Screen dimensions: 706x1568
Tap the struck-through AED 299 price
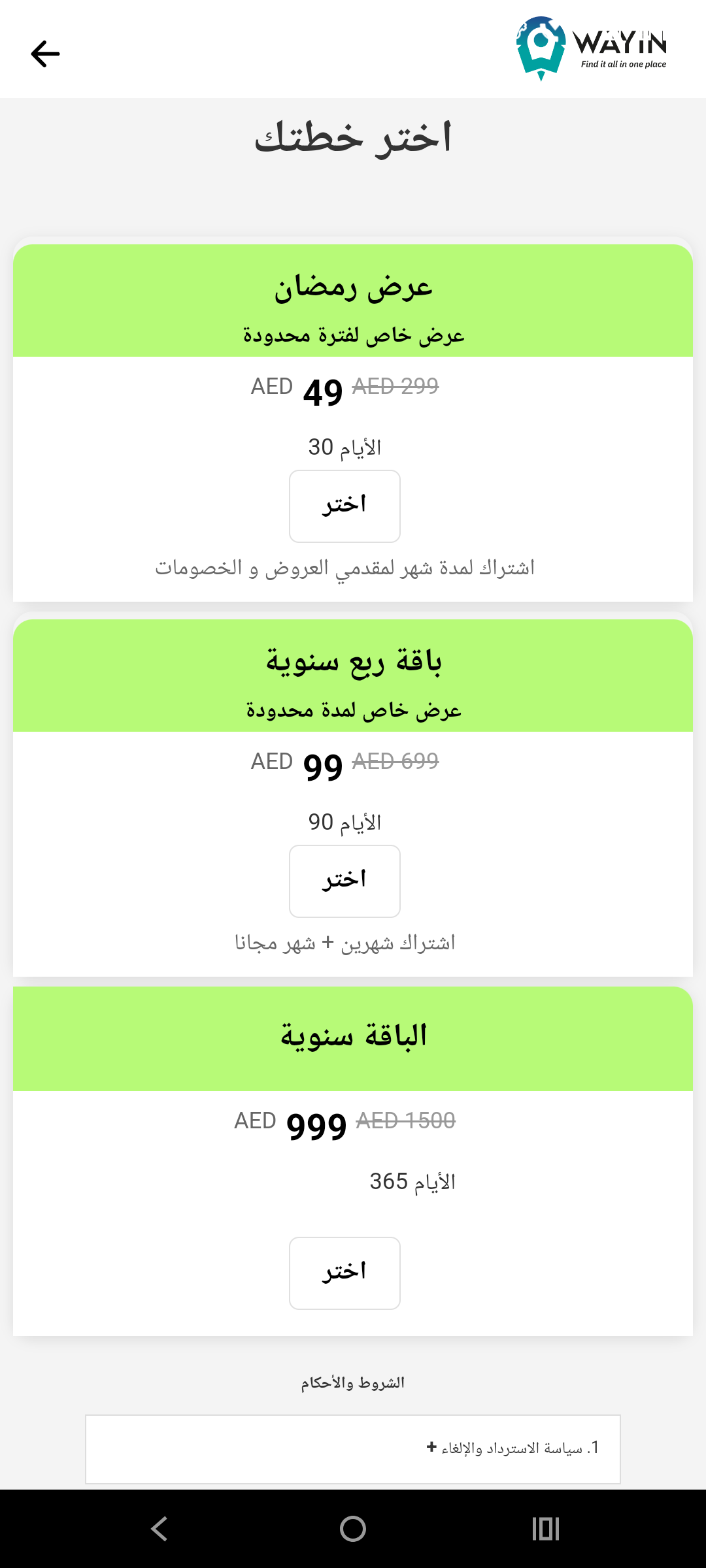click(x=395, y=386)
